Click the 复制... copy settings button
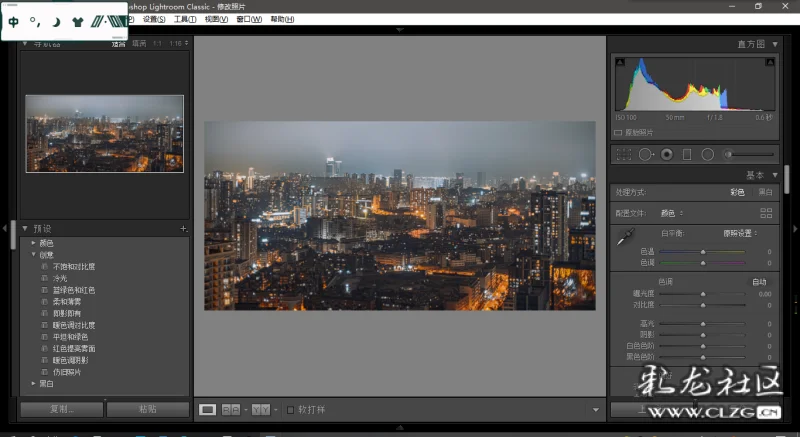The height and width of the screenshot is (437, 800). 62,409
